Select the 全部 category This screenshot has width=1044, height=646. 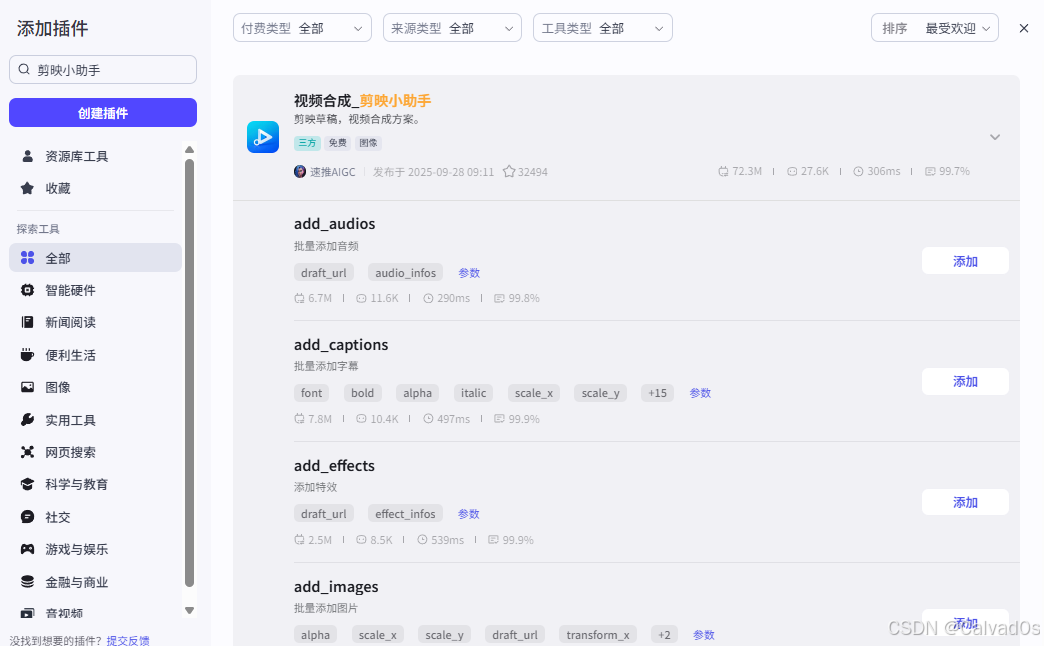point(95,258)
